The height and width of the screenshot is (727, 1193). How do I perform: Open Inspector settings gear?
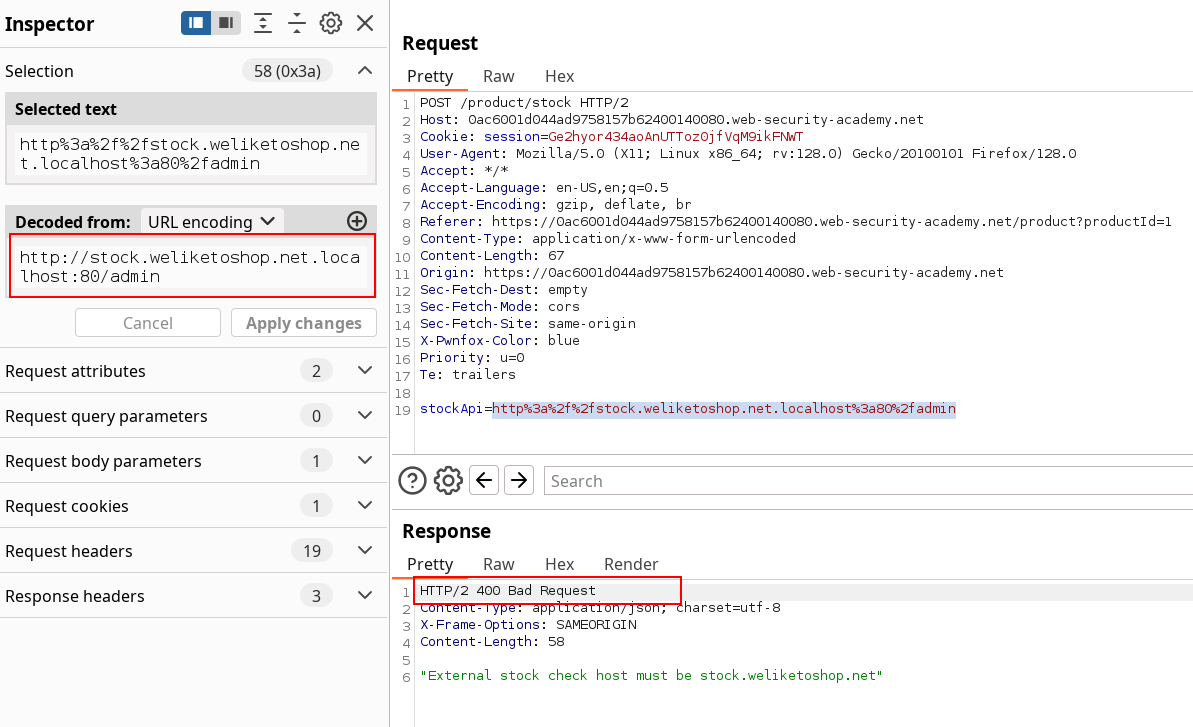point(331,23)
